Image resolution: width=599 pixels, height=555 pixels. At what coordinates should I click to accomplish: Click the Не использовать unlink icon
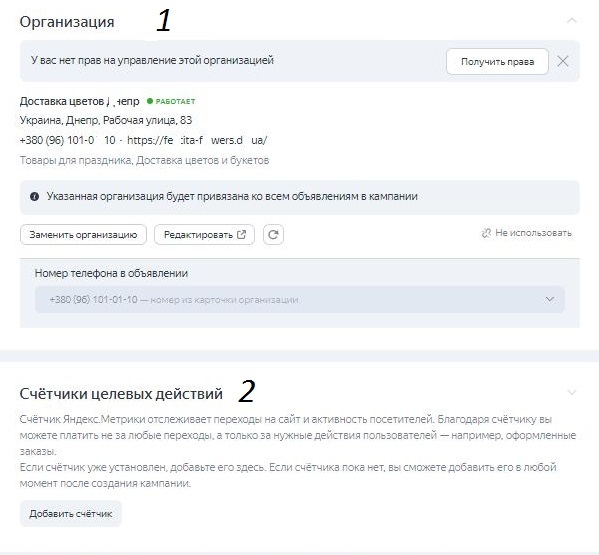pyautogui.click(x=486, y=233)
